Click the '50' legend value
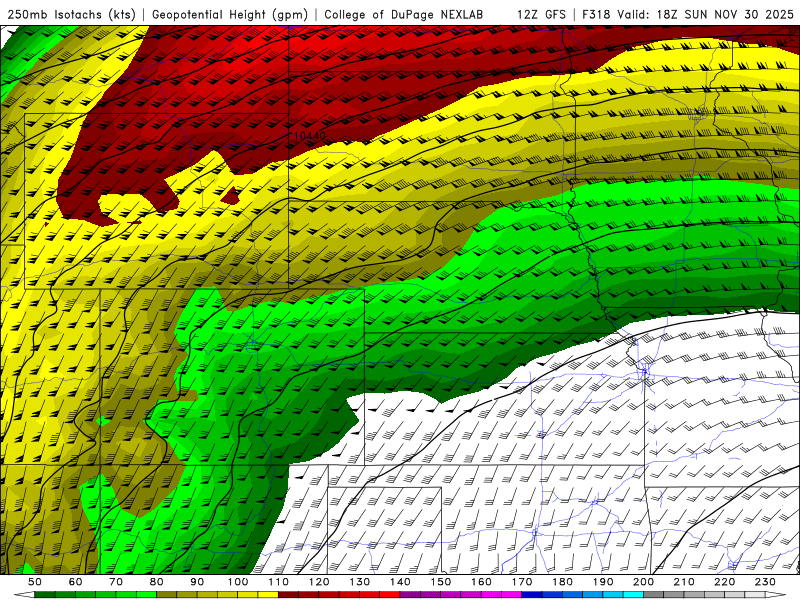Viewport: 800px width, 600px height. click(35, 582)
